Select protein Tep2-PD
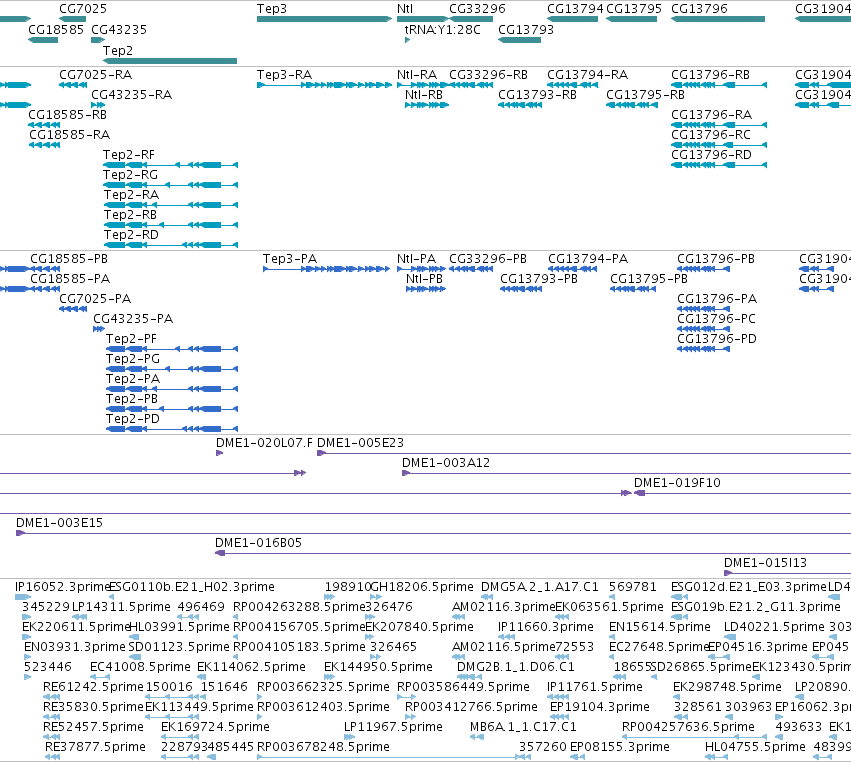 (133, 418)
